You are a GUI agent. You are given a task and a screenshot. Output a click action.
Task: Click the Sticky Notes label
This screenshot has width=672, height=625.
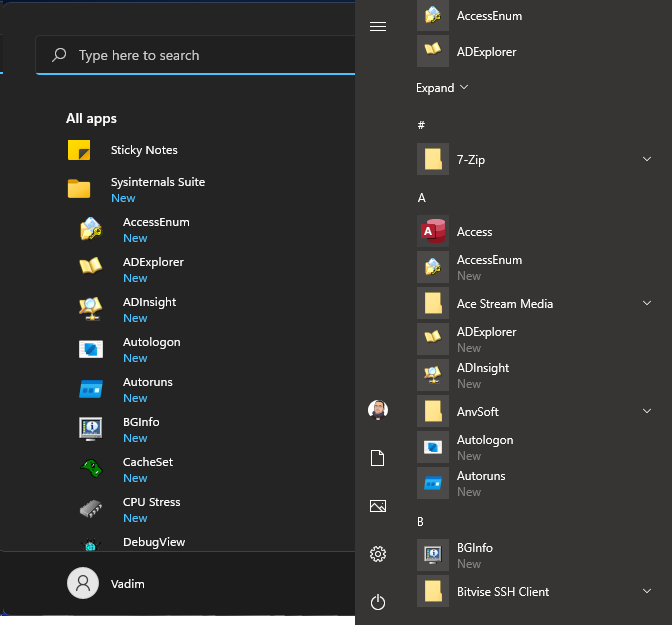point(144,150)
